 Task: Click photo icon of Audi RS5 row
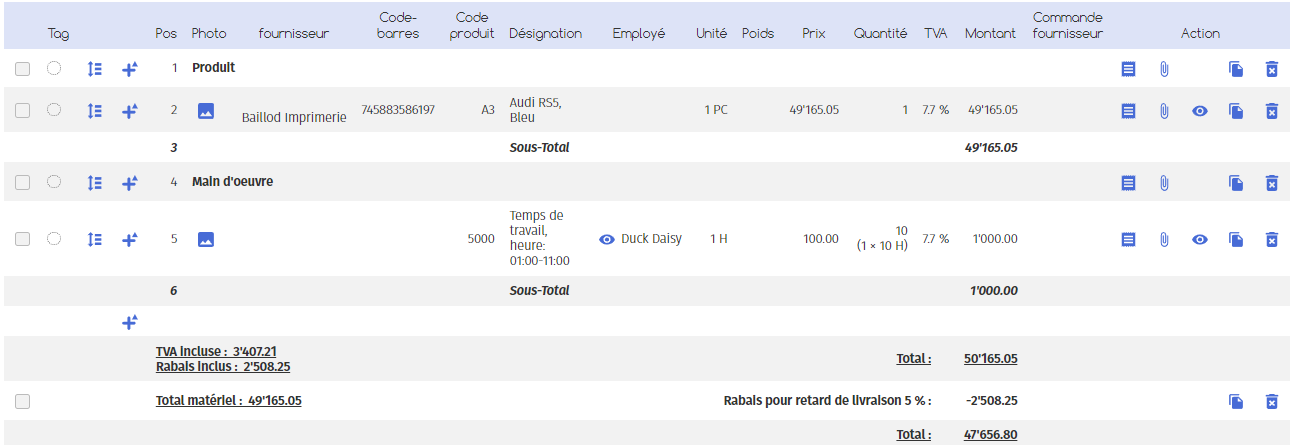coord(205,111)
